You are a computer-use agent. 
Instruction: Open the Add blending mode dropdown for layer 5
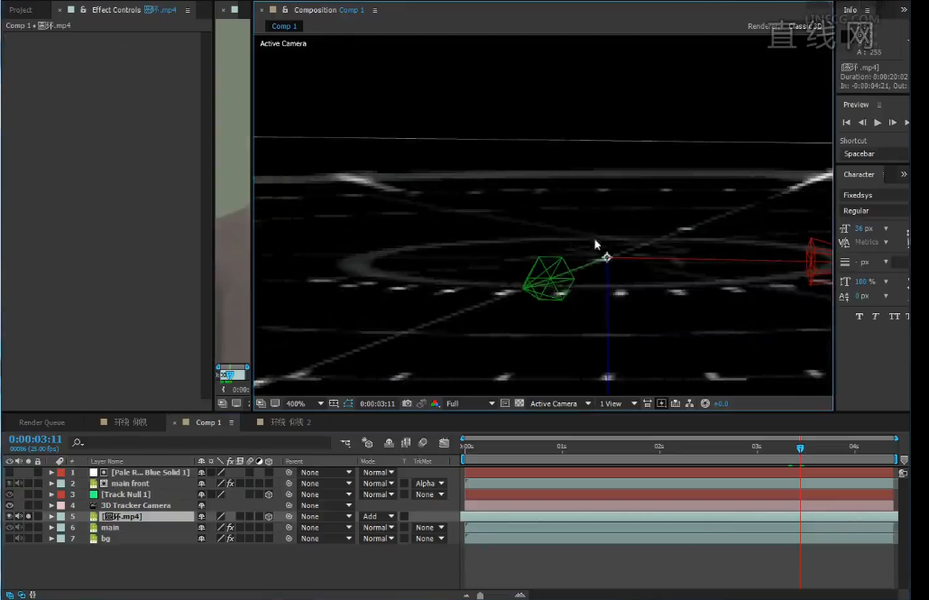click(379, 516)
